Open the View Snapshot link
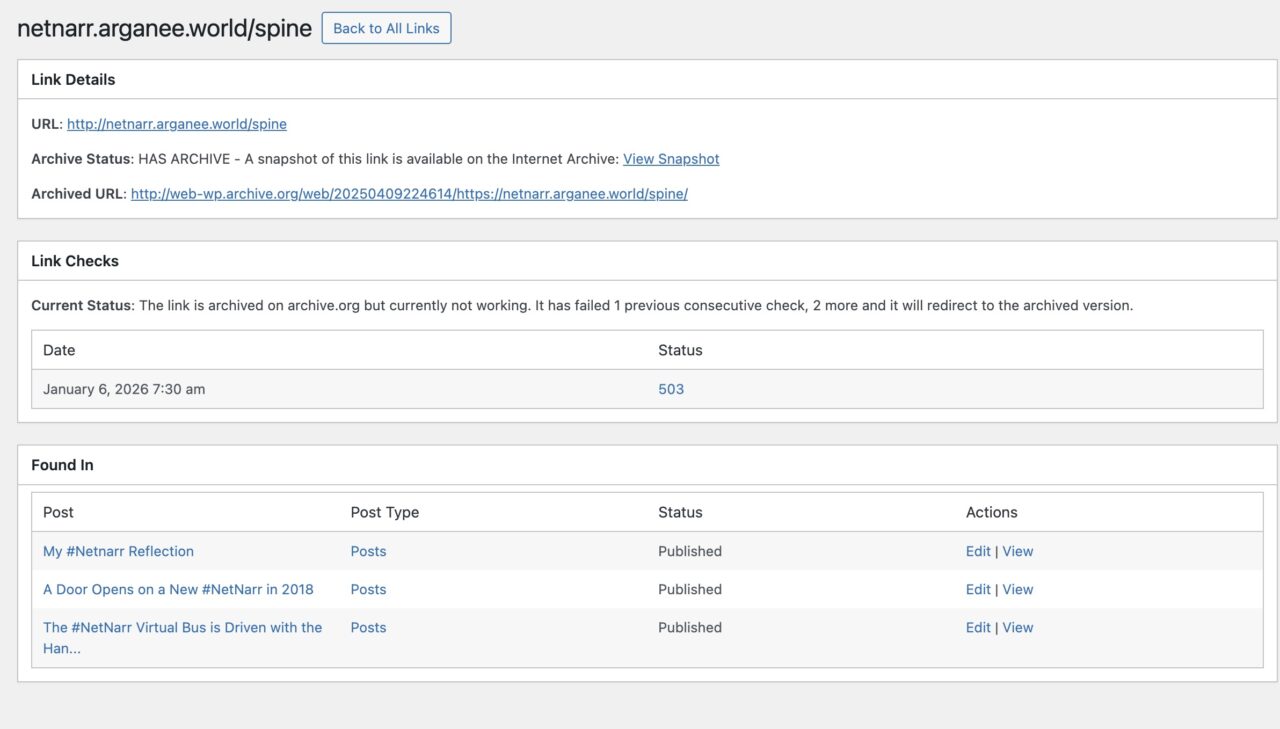The width and height of the screenshot is (1280, 729). tap(671, 159)
